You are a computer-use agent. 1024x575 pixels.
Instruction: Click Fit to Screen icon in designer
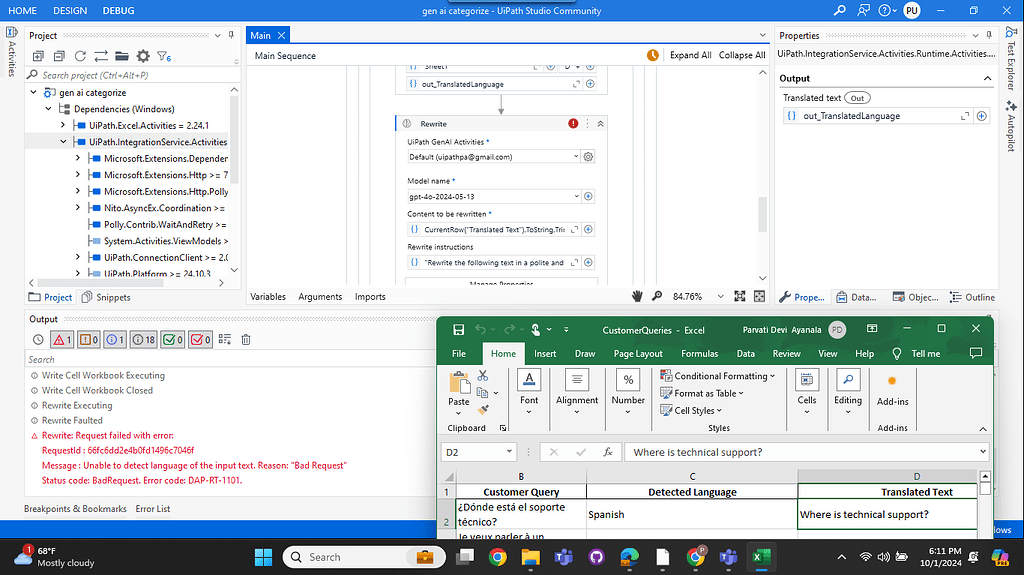tap(739, 297)
